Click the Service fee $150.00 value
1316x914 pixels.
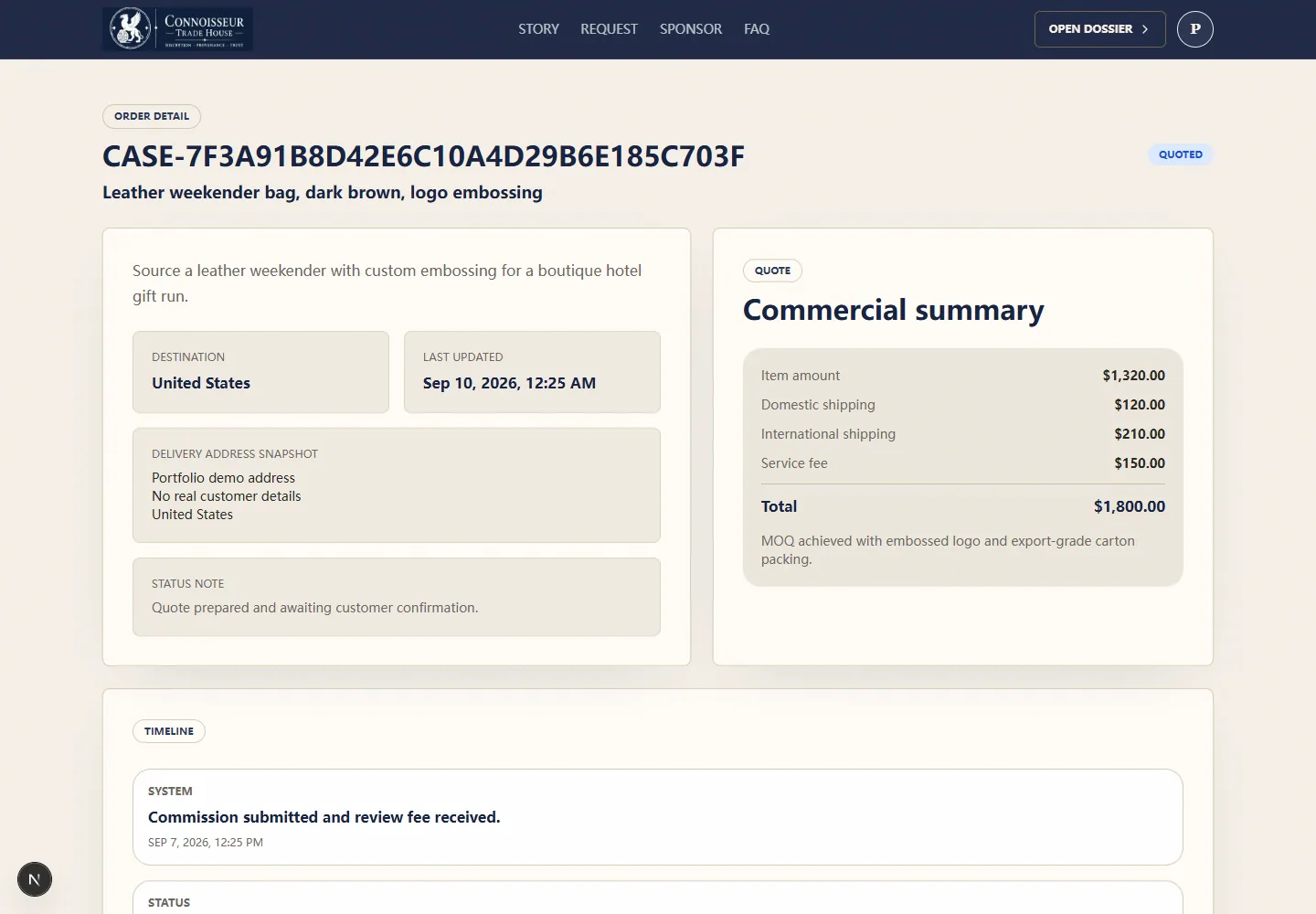pos(1140,463)
